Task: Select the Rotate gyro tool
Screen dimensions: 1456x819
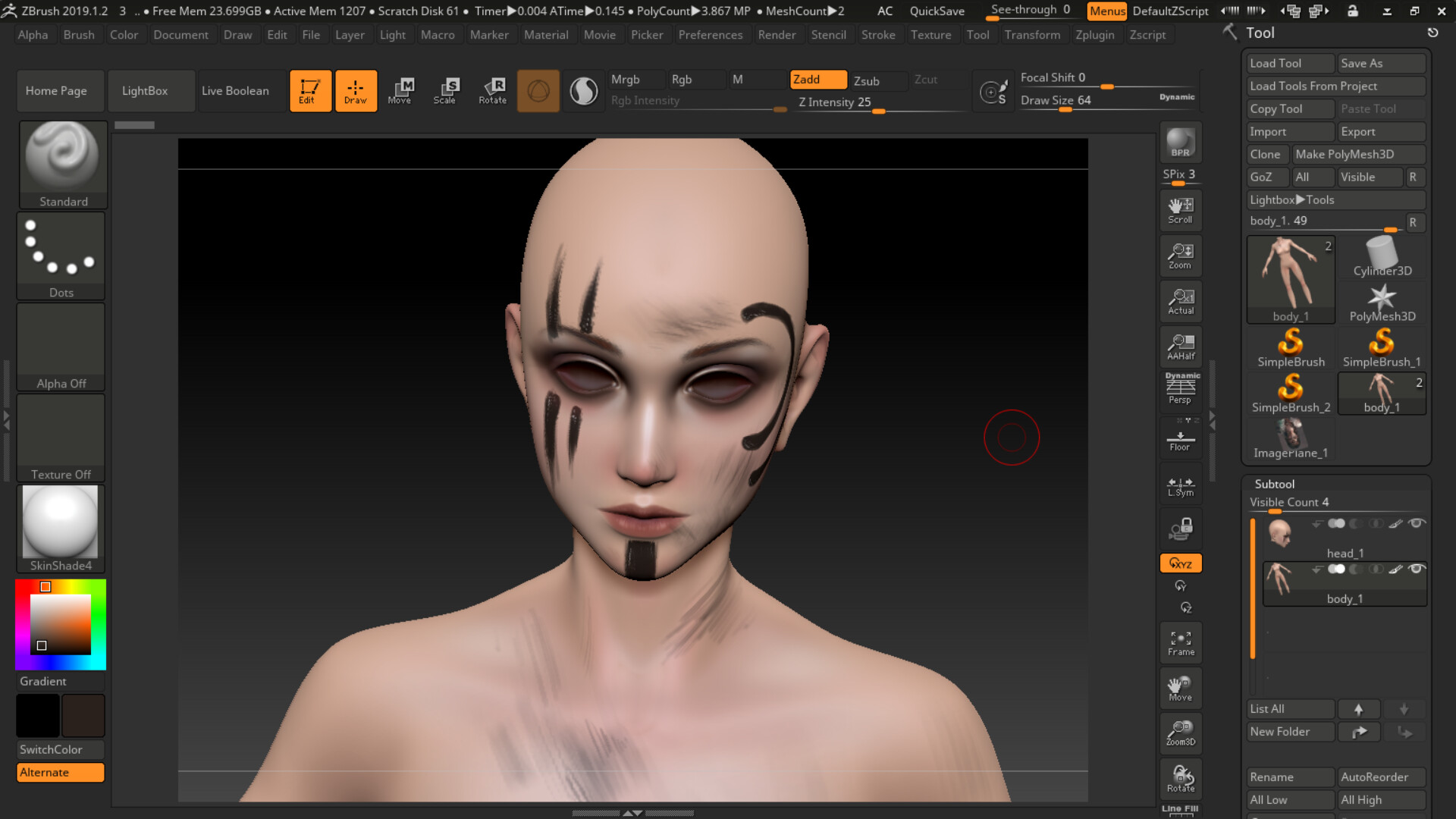Action: click(x=1180, y=777)
